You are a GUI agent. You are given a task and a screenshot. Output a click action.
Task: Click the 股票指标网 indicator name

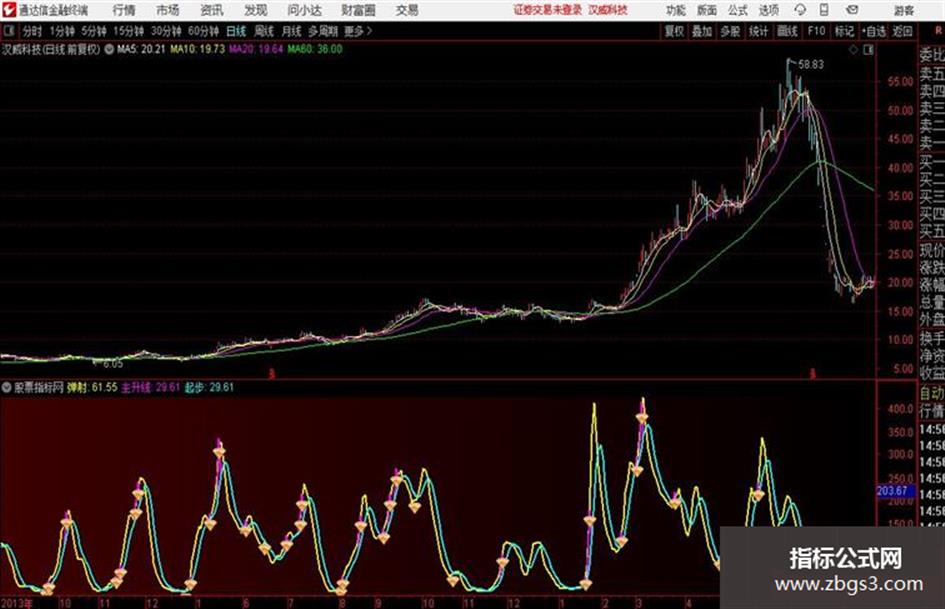39,387
